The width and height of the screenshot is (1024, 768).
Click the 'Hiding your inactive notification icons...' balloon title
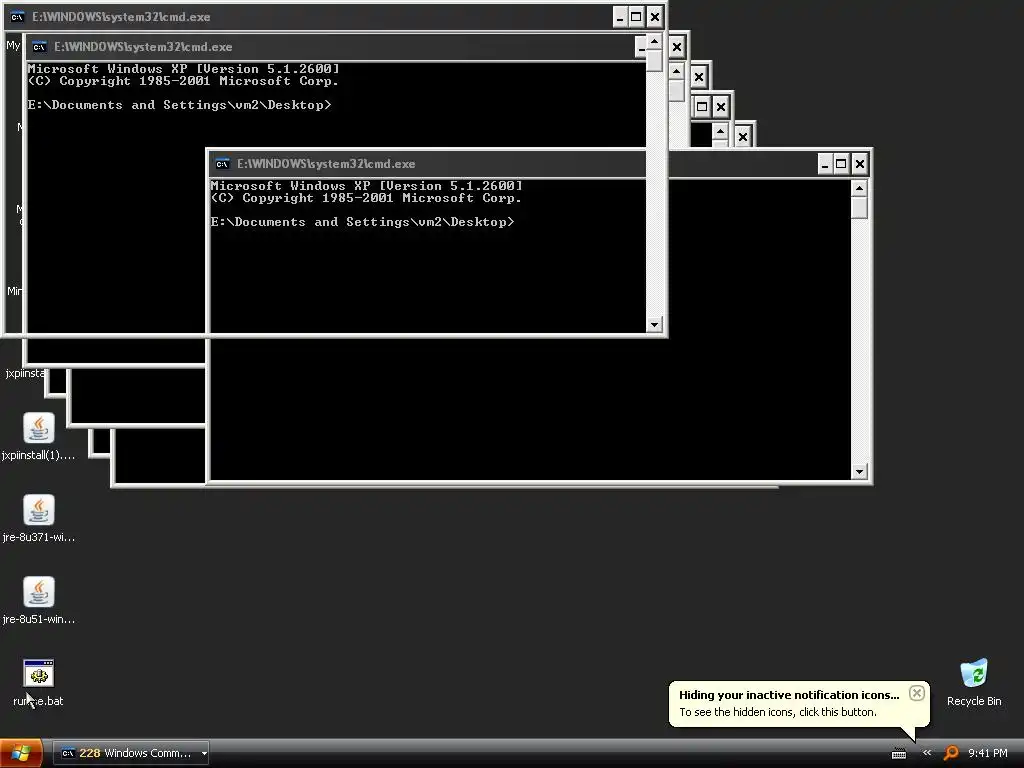pos(789,695)
